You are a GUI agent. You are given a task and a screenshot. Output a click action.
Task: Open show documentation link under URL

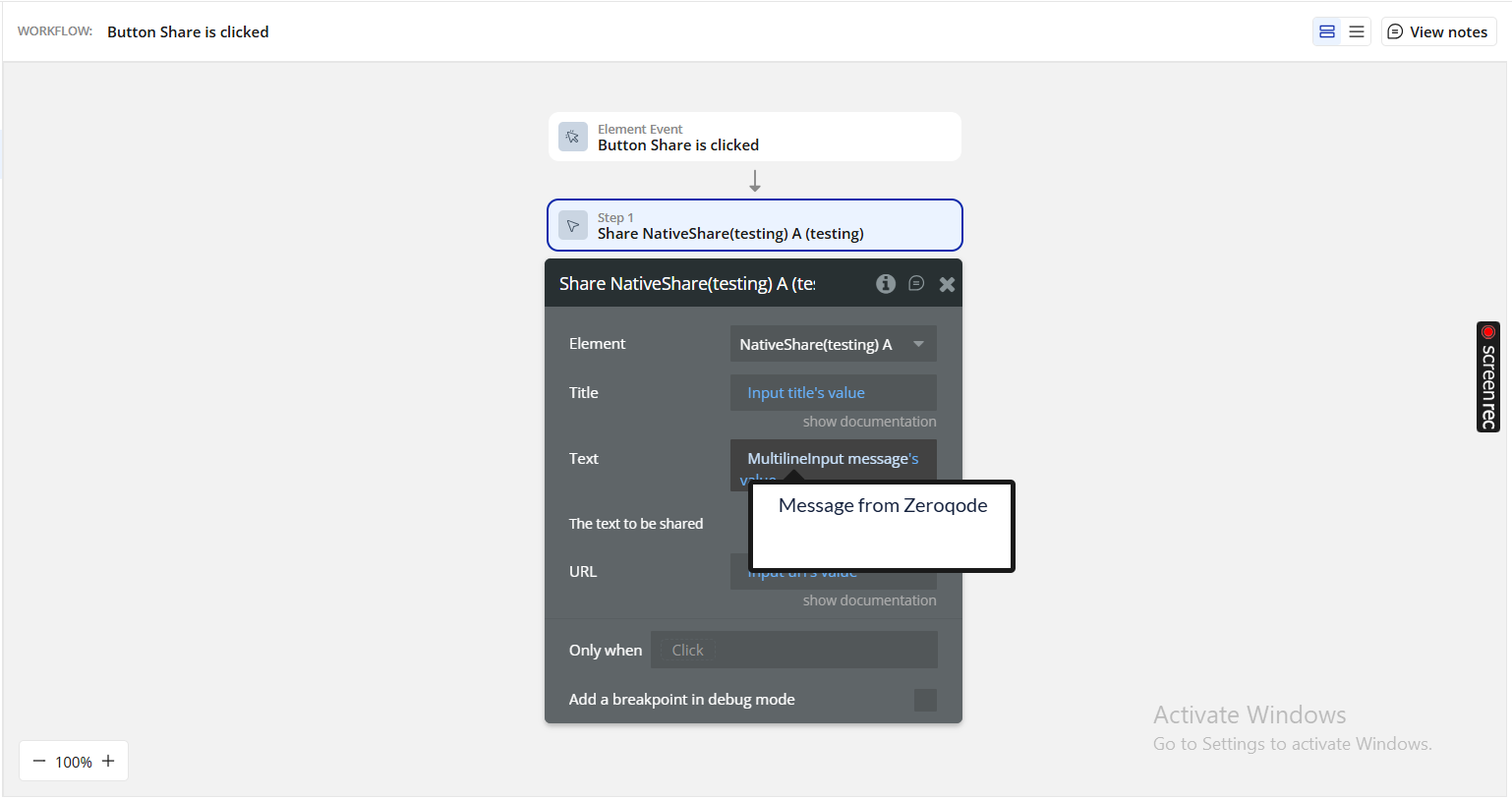869,600
